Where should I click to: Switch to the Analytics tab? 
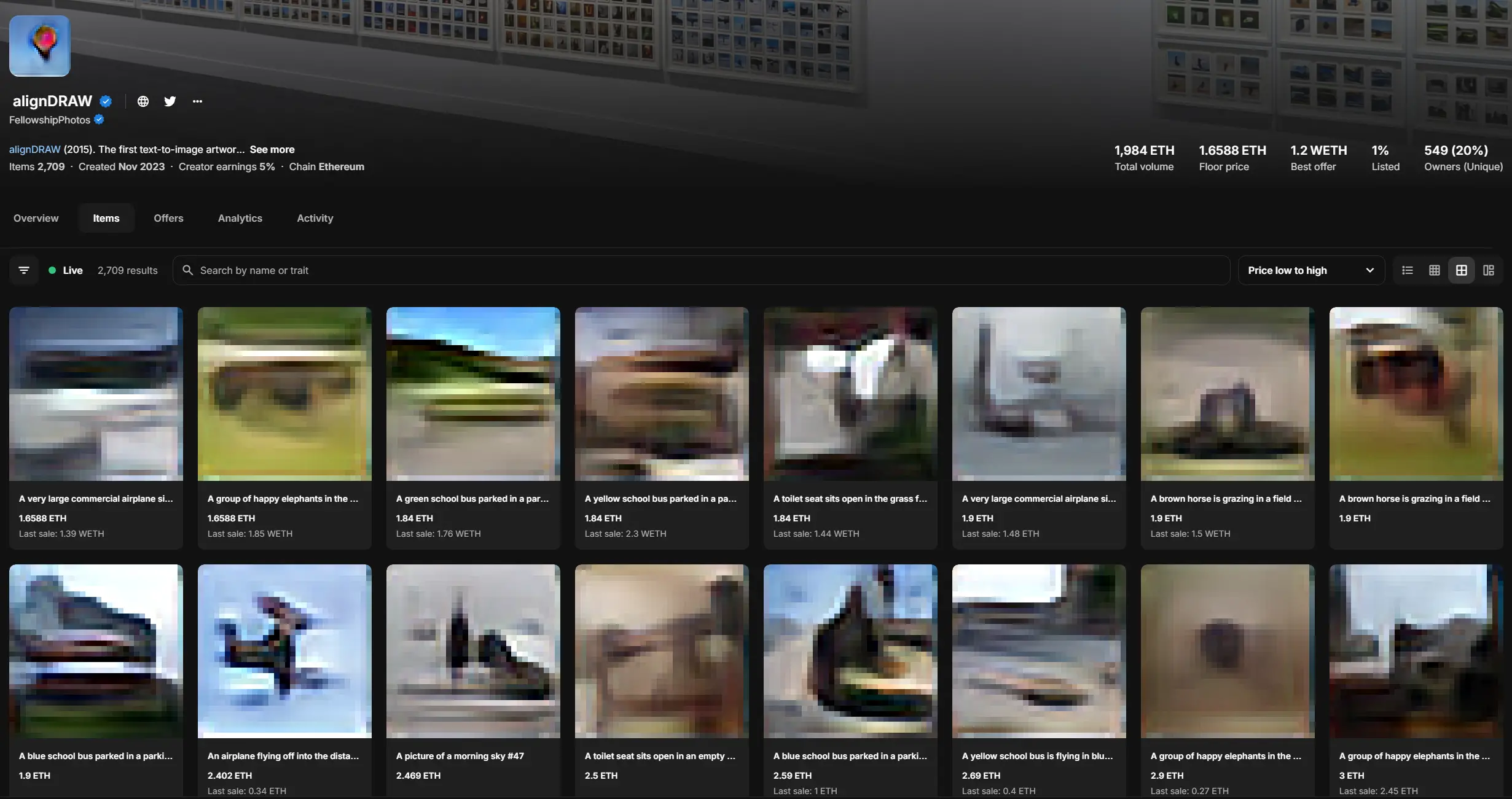pos(240,218)
